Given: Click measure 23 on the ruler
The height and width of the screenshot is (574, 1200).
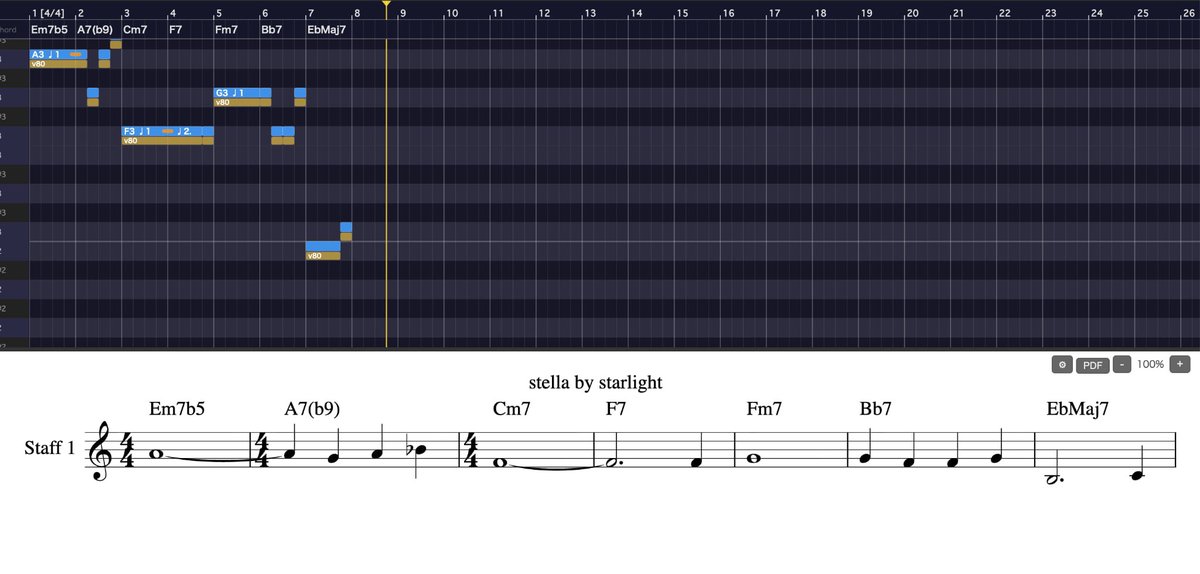Looking at the screenshot, I should [x=1050, y=13].
